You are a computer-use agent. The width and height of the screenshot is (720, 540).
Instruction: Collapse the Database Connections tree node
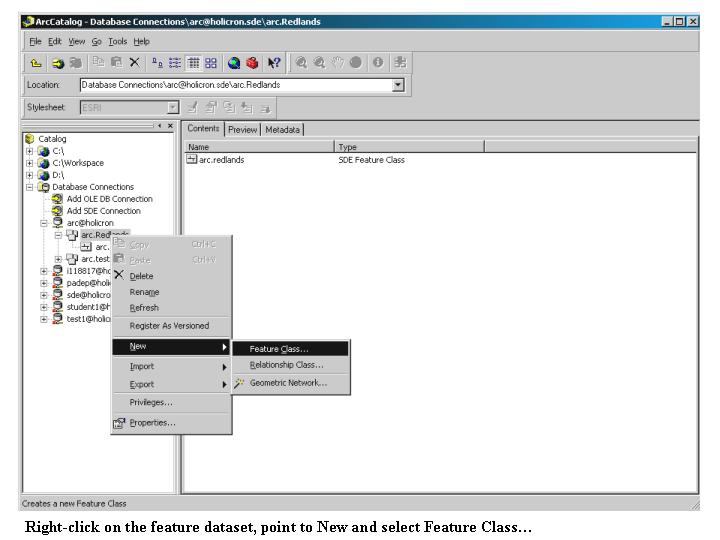(30, 187)
